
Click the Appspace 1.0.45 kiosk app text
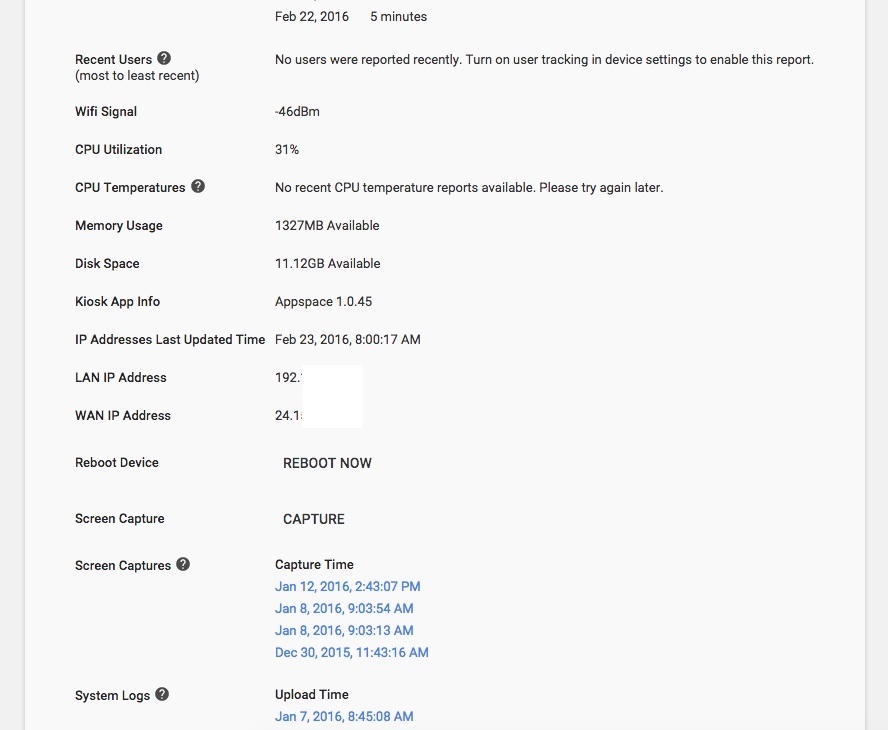(x=323, y=302)
